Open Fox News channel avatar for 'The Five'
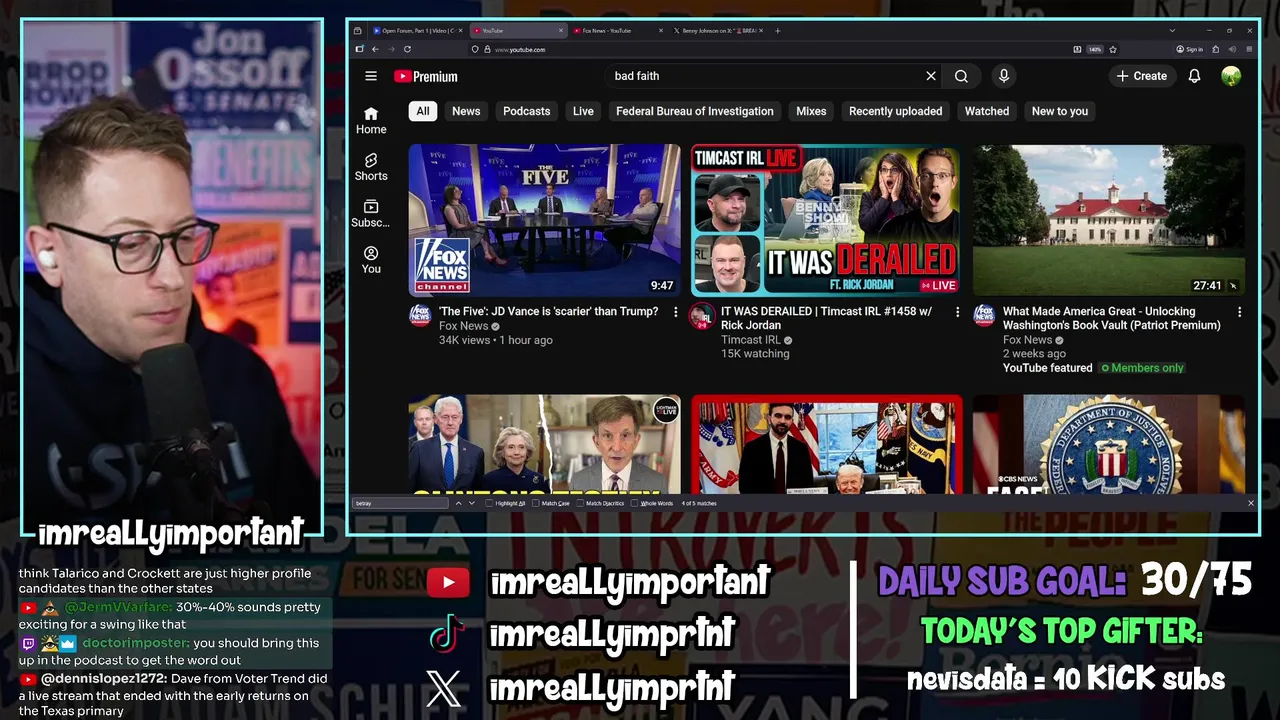The image size is (1280, 720). point(420,315)
